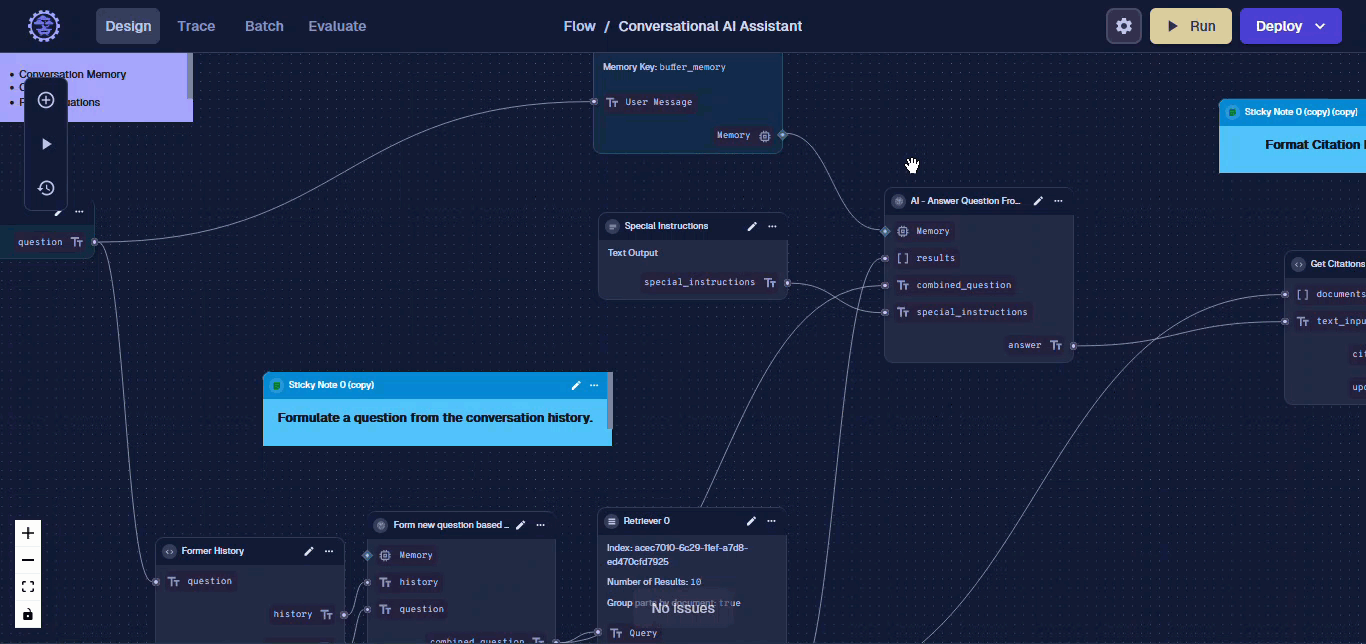Click special_instructions input on AI node
The width and height of the screenshot is (1366, 644).
click(885, 312)
